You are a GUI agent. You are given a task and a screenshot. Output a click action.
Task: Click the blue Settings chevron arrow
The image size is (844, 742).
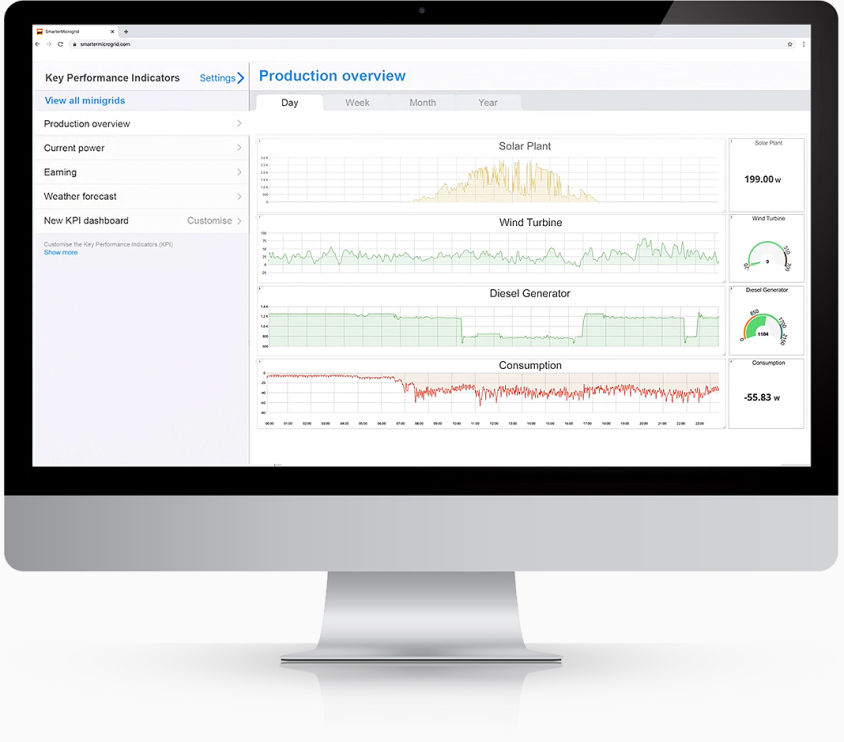coord(241,78)
